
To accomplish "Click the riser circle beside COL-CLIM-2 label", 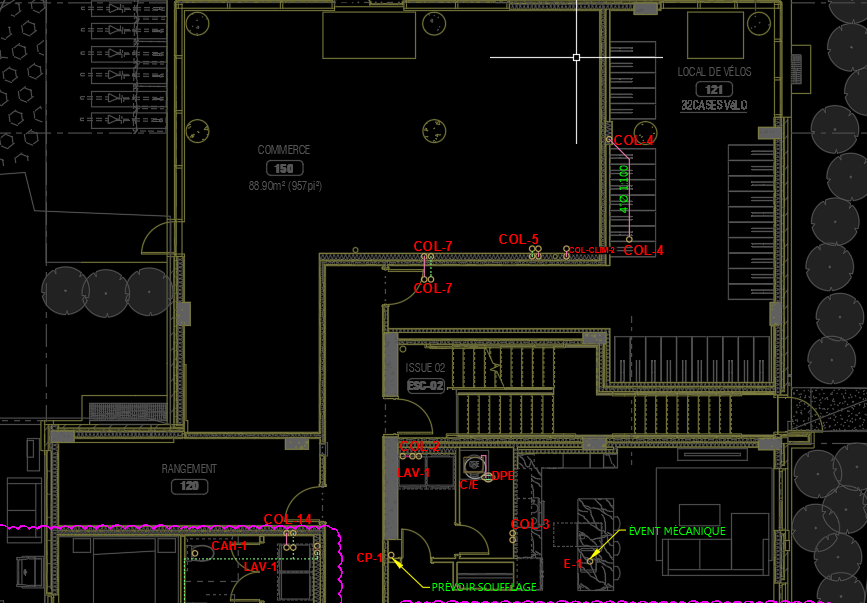I will pos(566,249).
